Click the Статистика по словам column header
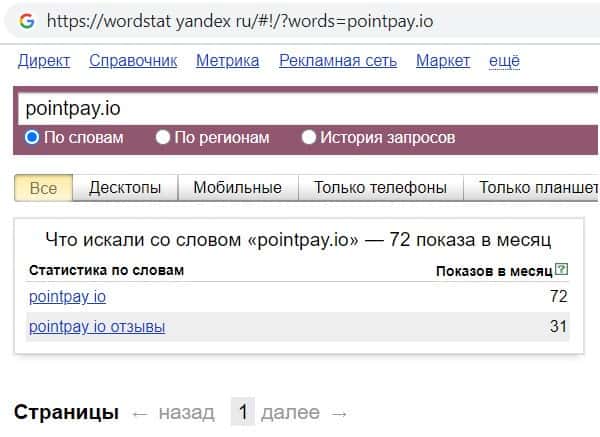600x437 pixels. point(106,271)
